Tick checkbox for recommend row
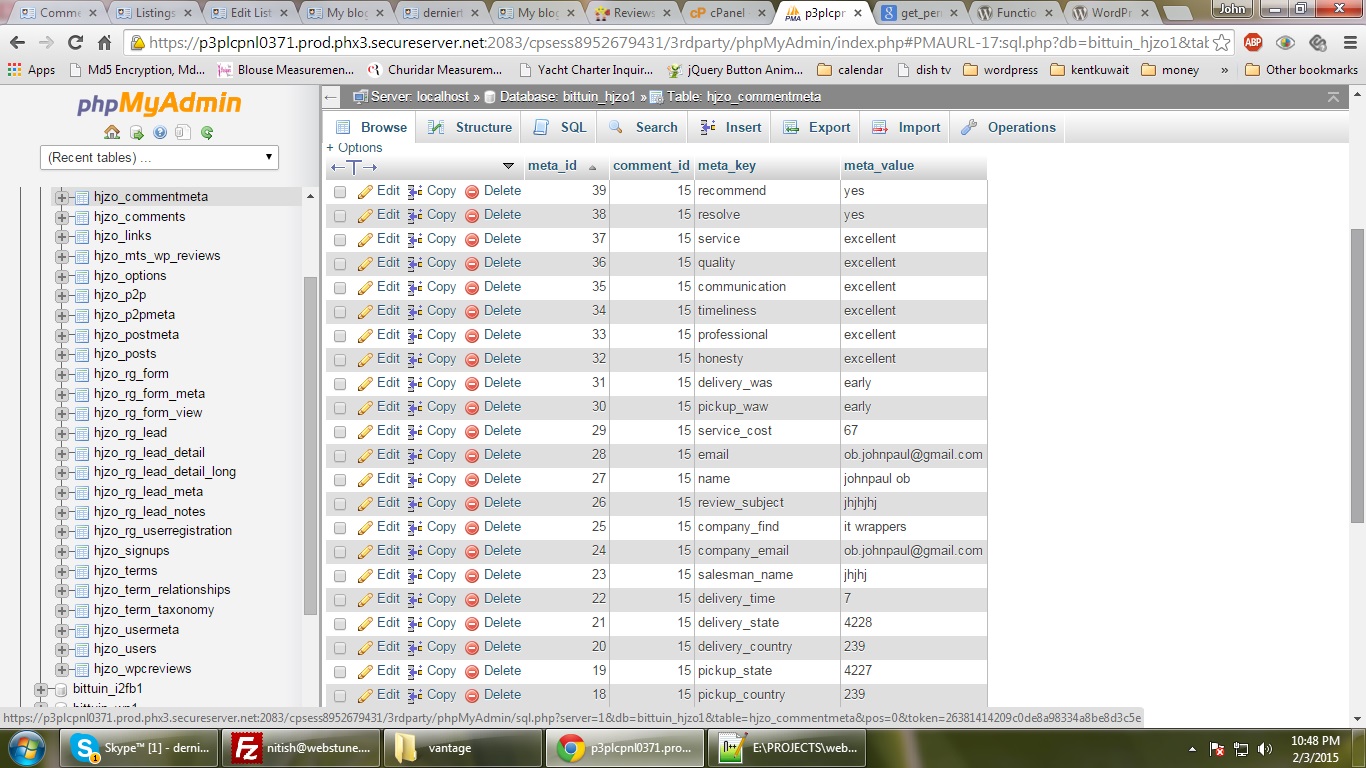This screenshot has height=768, width=1366. pyautogui.click(x=340, y=191)
